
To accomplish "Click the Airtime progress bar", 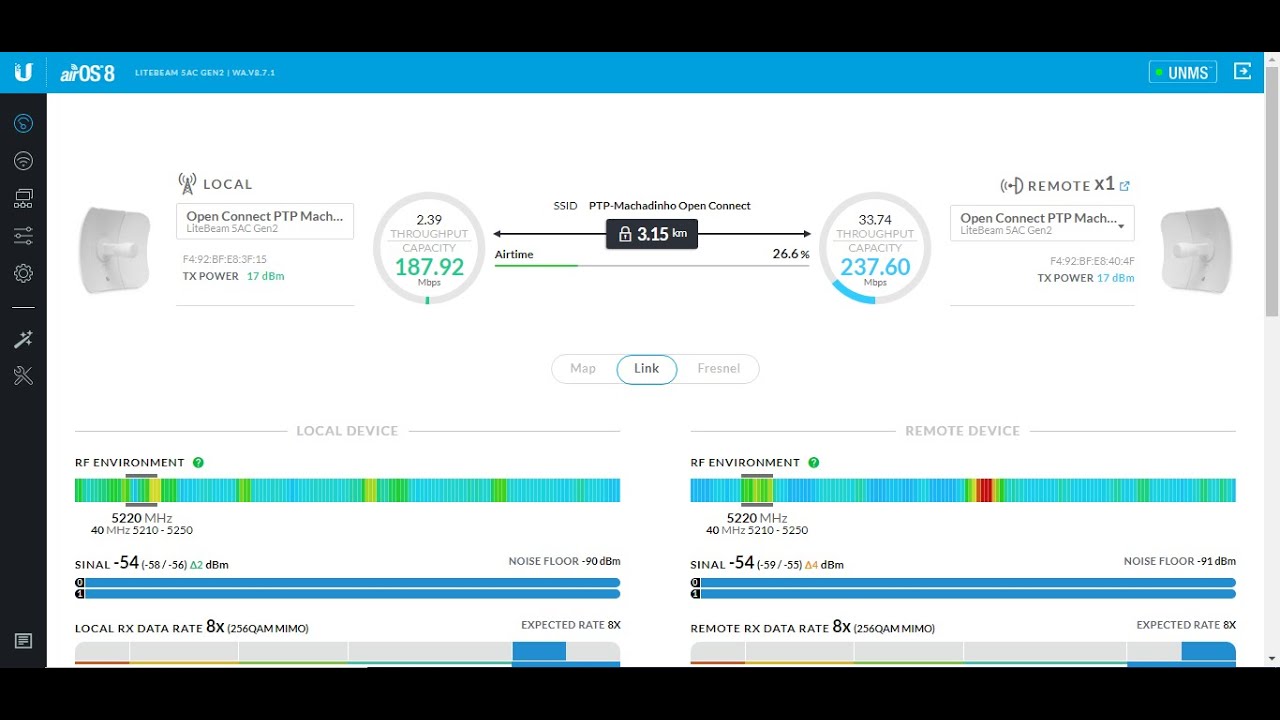I will point(652,266).
